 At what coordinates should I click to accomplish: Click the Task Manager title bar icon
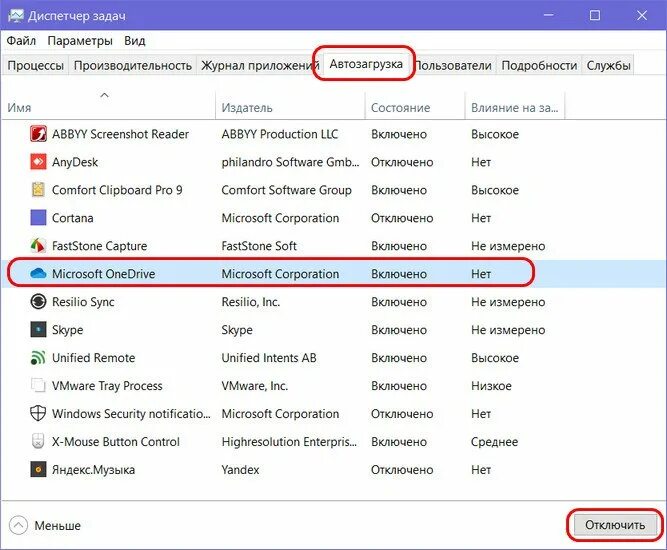tap(16, 16)
